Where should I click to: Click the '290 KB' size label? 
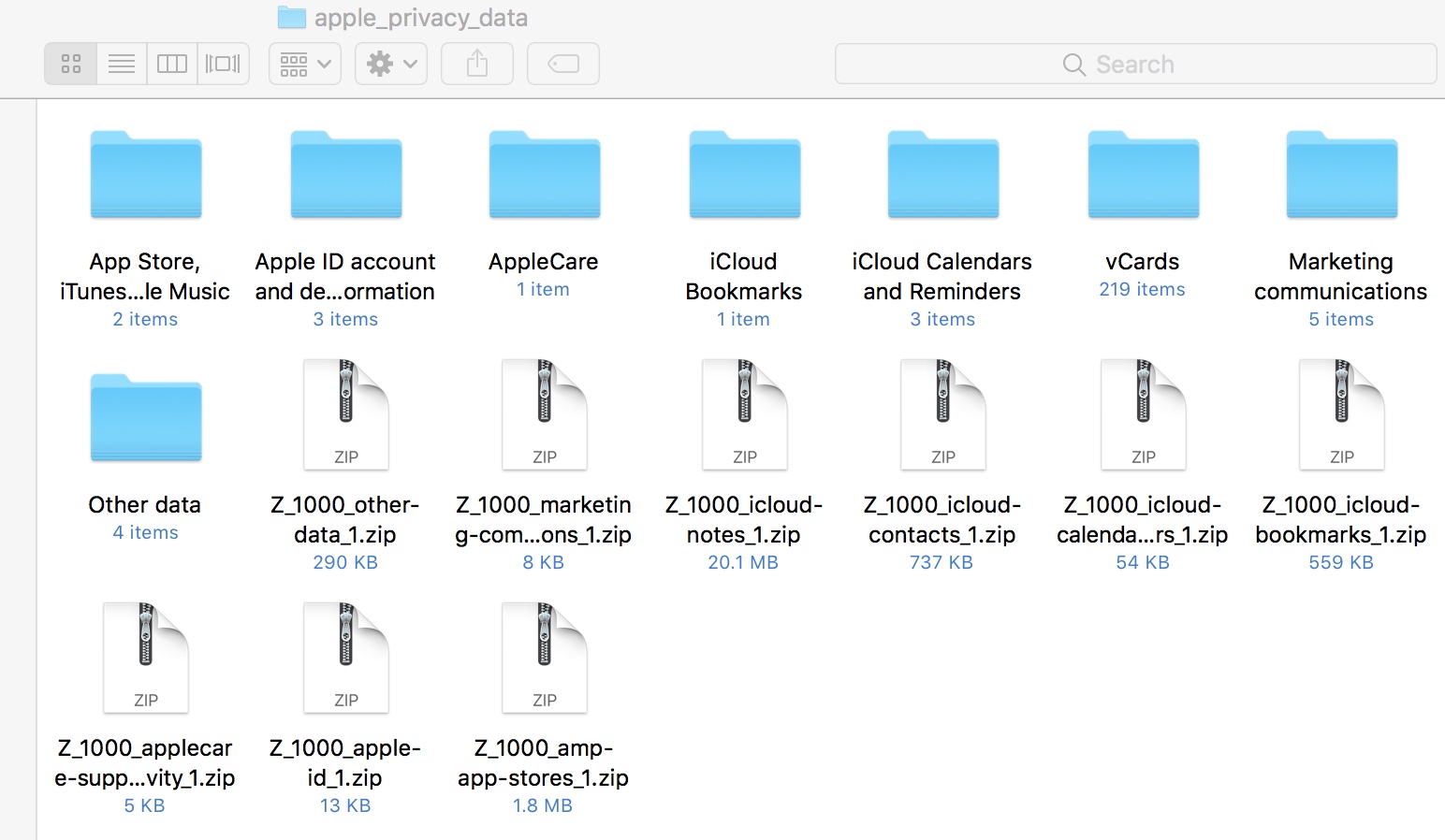pos(344,563)
